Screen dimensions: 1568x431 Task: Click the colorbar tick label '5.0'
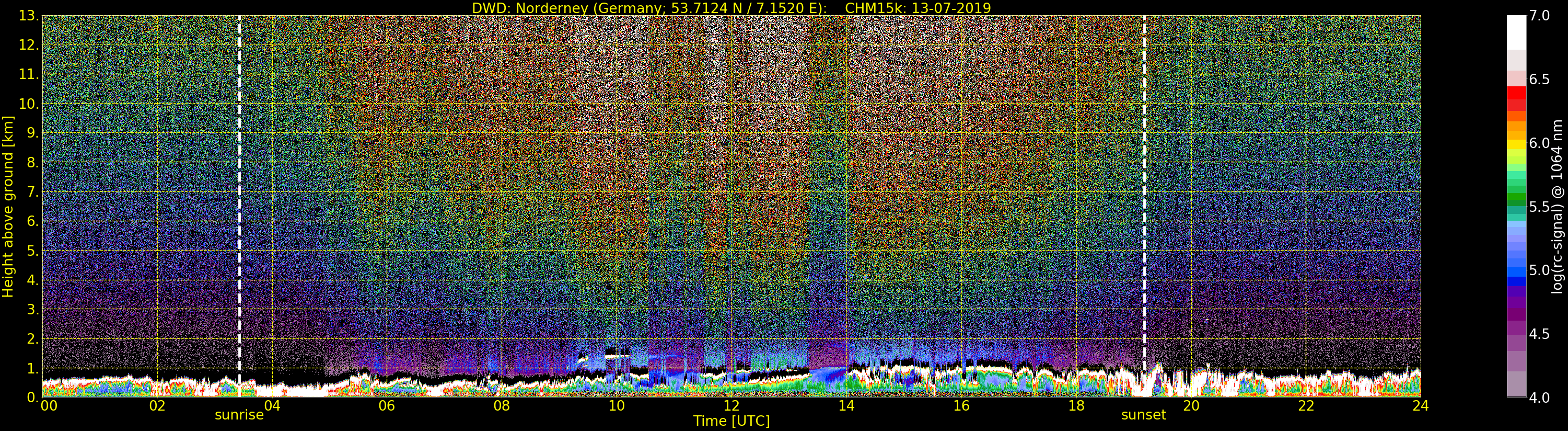[x=1539, y=270]
